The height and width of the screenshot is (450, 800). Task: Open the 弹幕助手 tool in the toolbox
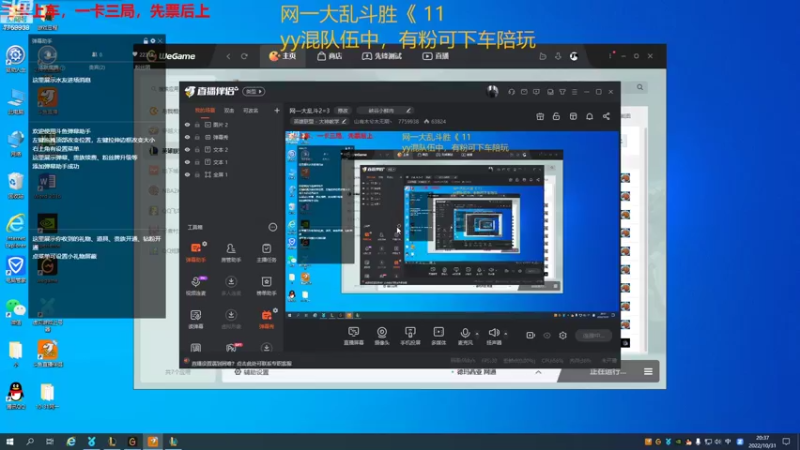(195, 253)
